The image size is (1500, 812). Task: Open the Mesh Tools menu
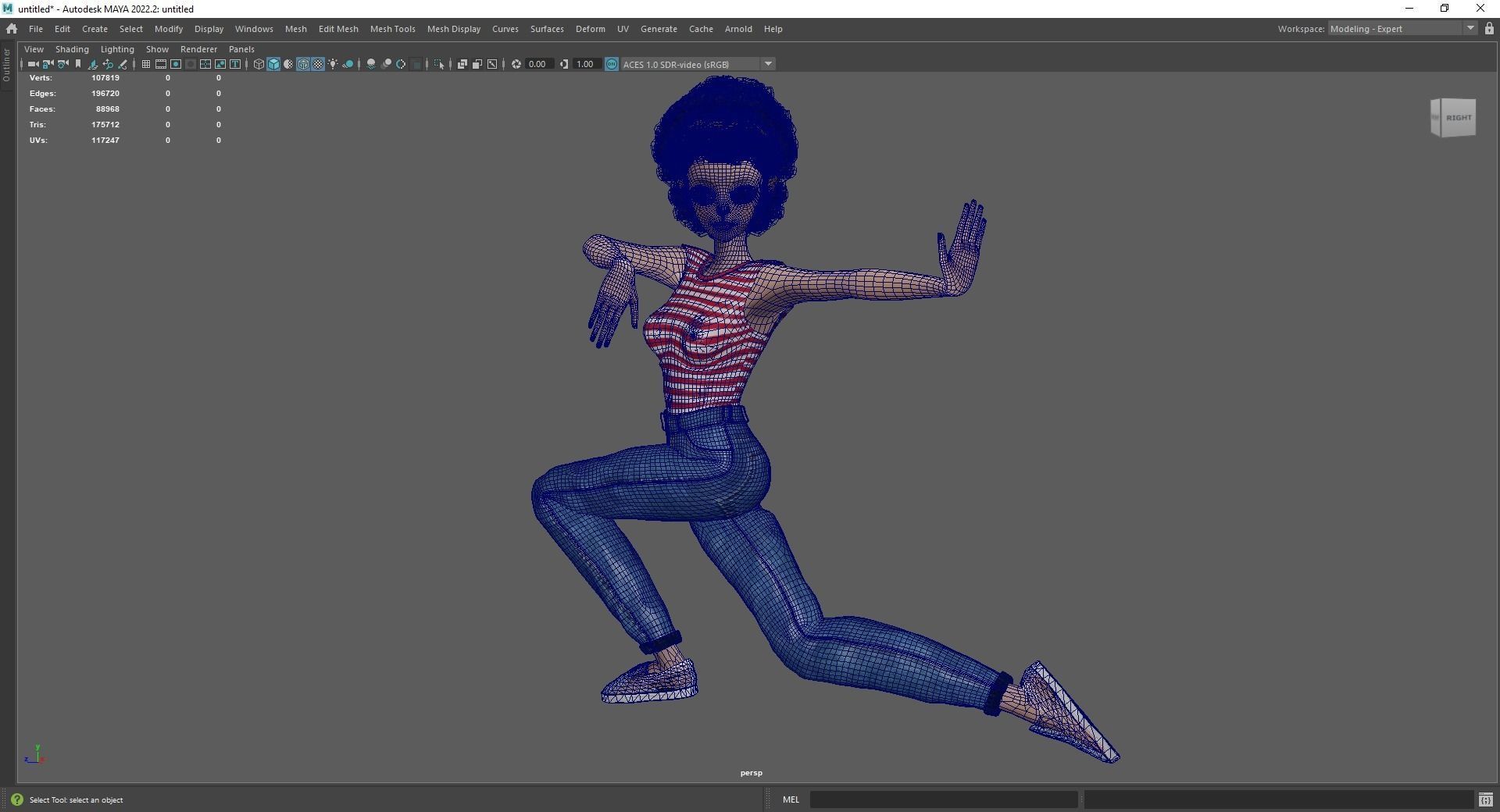click(392, 29)
